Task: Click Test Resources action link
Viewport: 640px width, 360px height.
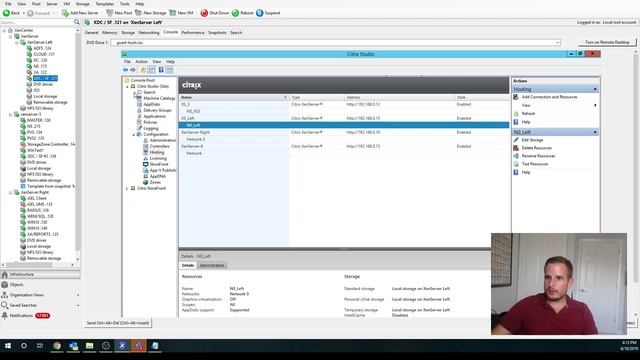Action: [x=535, y=164]
